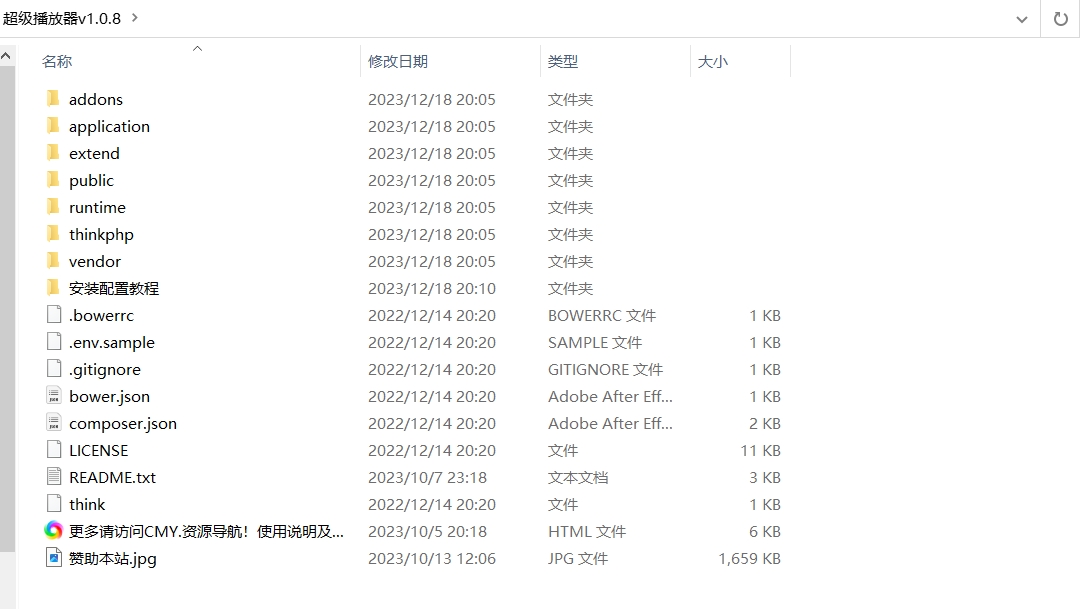Select the composer.json file name
Screen dimensions: 1092x609
(x=123, y=423)
